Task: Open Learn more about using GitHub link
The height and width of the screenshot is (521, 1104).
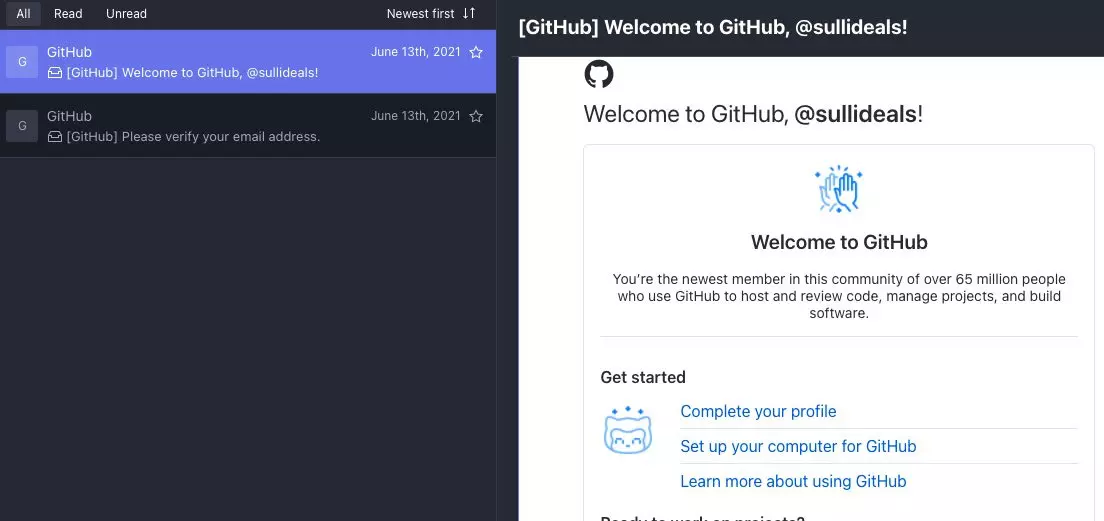Action: tap(793, 482)
